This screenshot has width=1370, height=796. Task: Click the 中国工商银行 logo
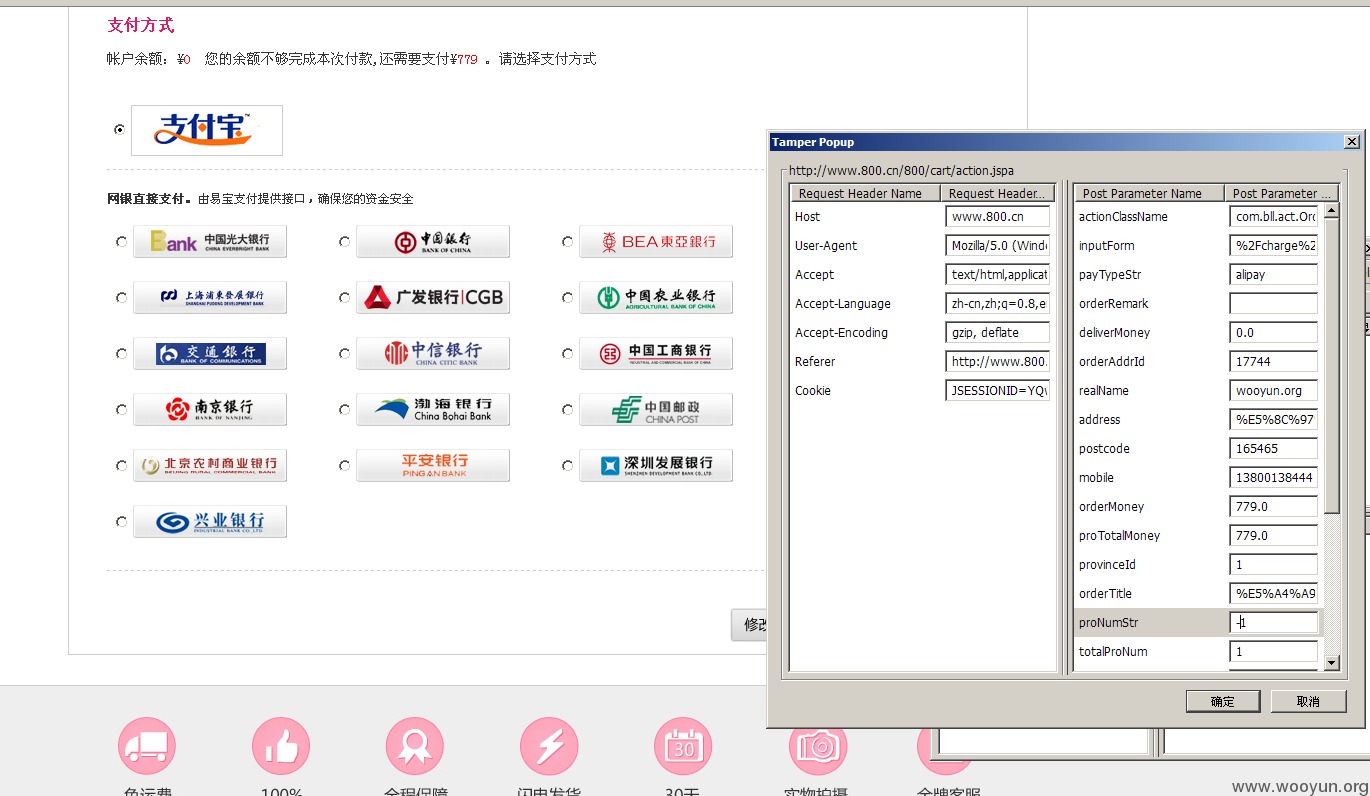(656, 353)
